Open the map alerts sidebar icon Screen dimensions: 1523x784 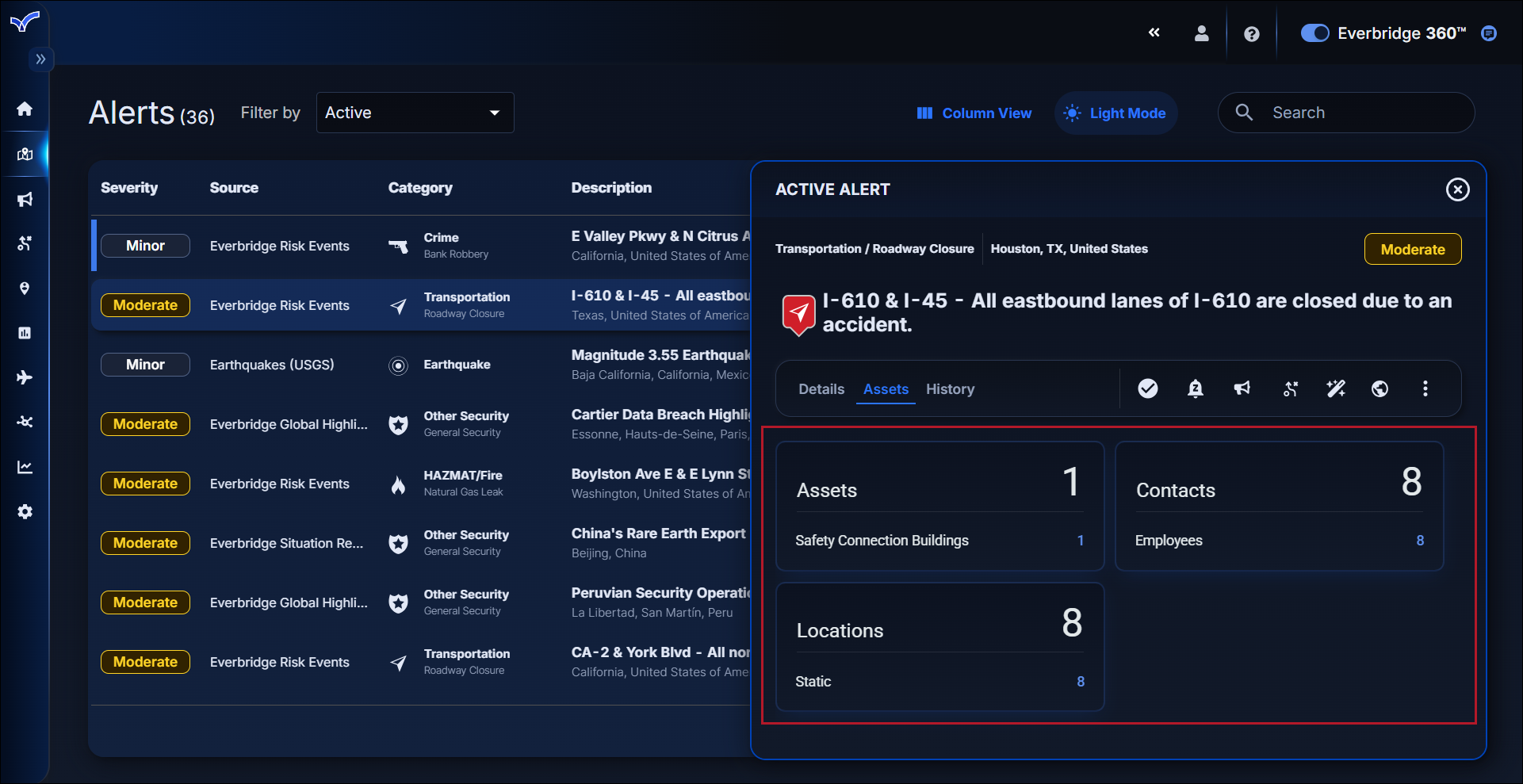pos(25,154)
